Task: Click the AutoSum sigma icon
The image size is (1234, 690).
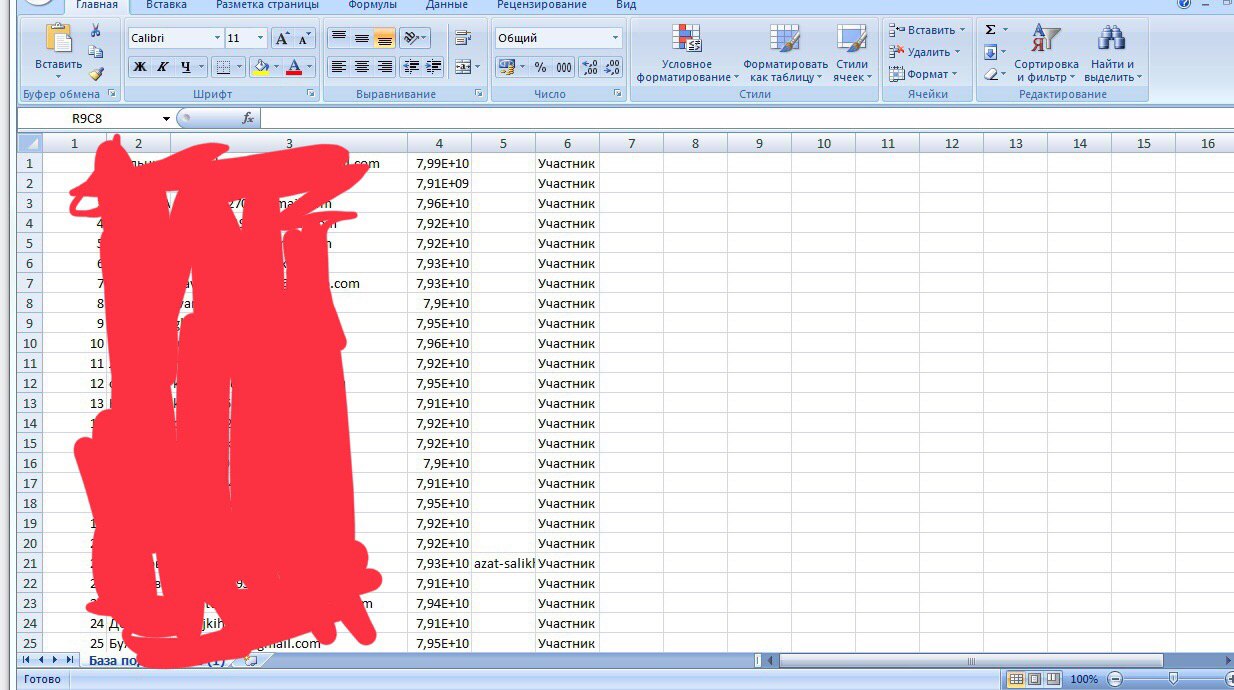Action: [x=990, y=31]
